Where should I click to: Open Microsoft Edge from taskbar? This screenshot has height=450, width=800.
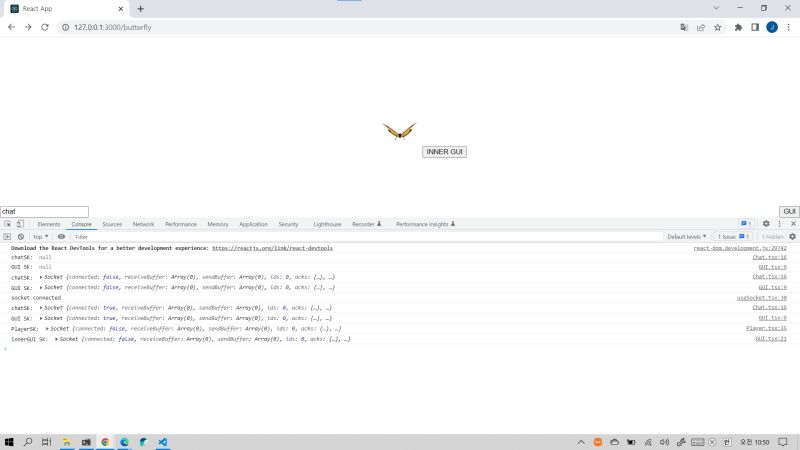coord(124,442)
